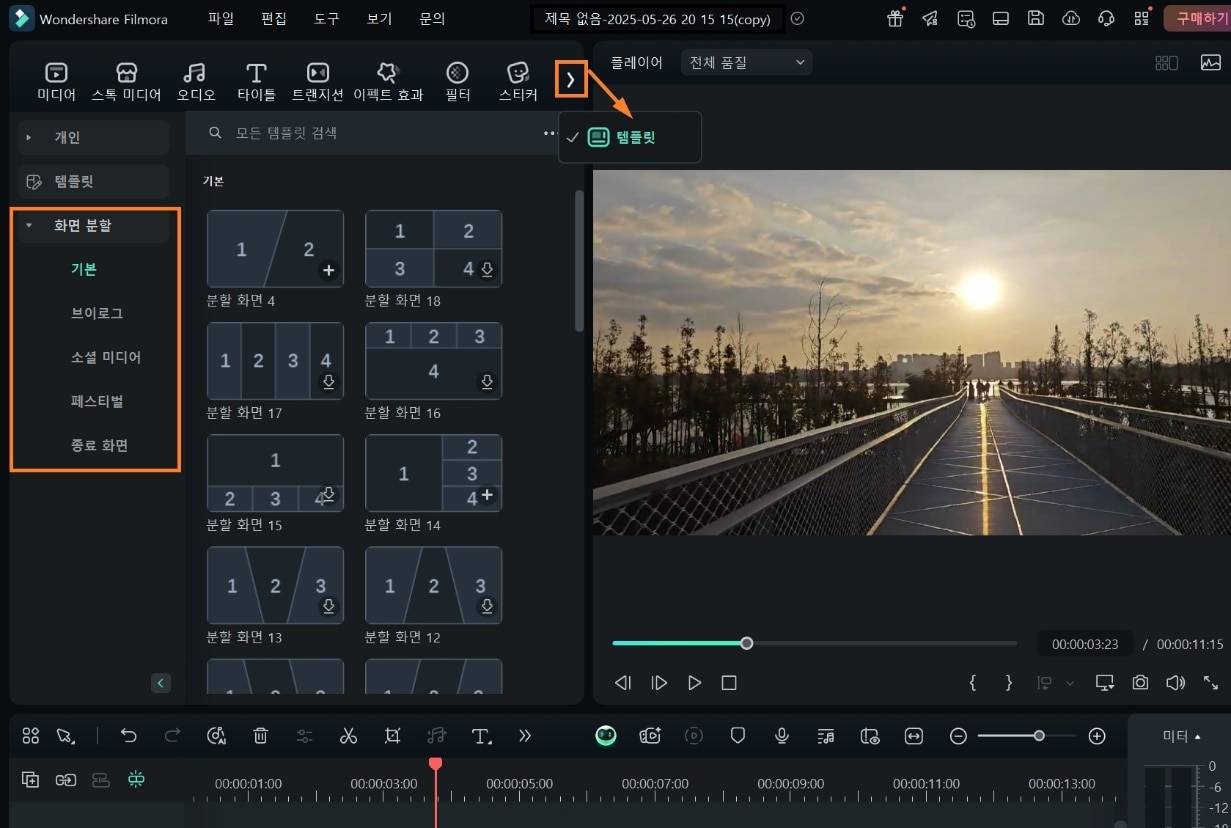1231x828 pixels.
Task: Undo the last action
Action: [x=128, y=736]
